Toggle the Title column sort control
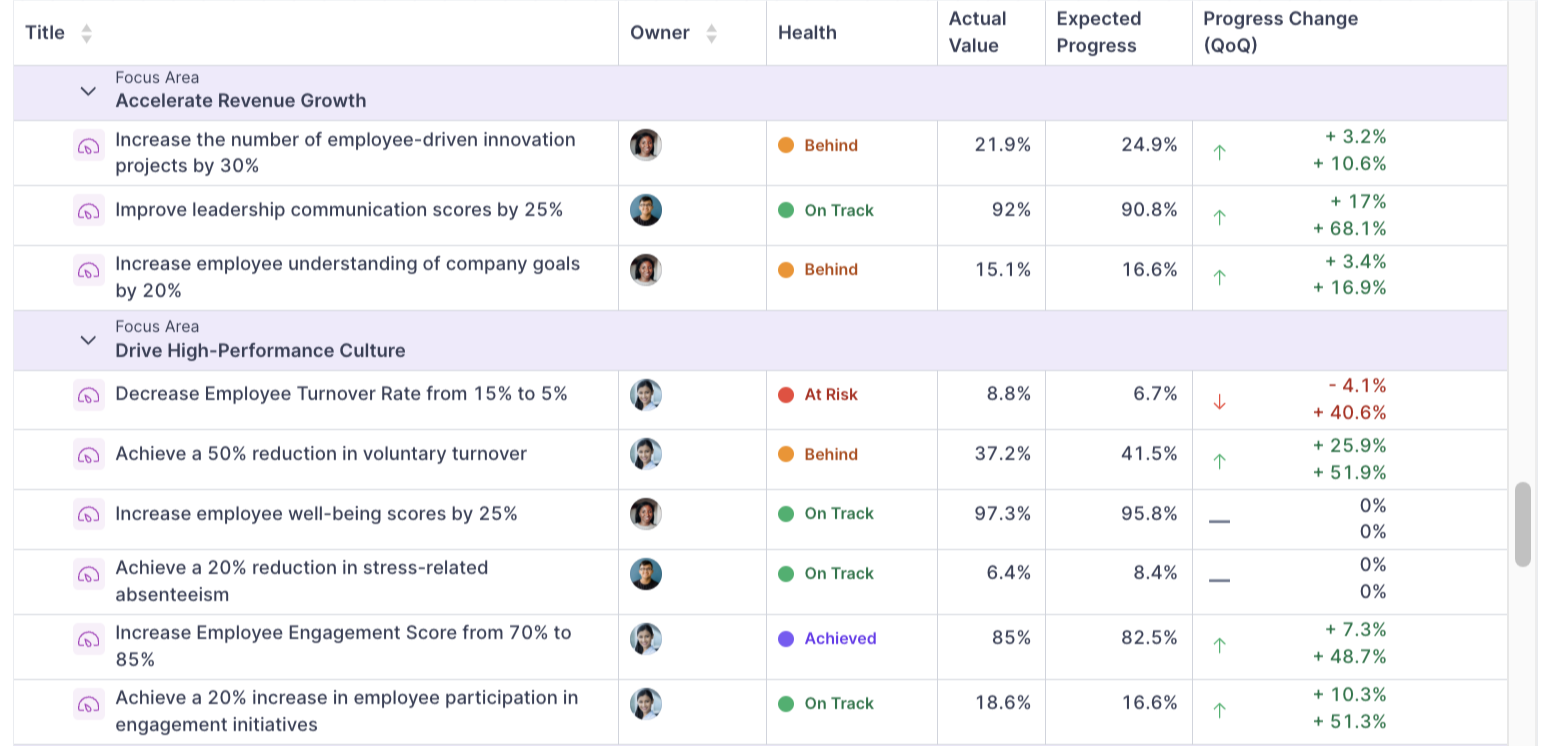This screenshot has width=1546, height=746. [86, 31]
